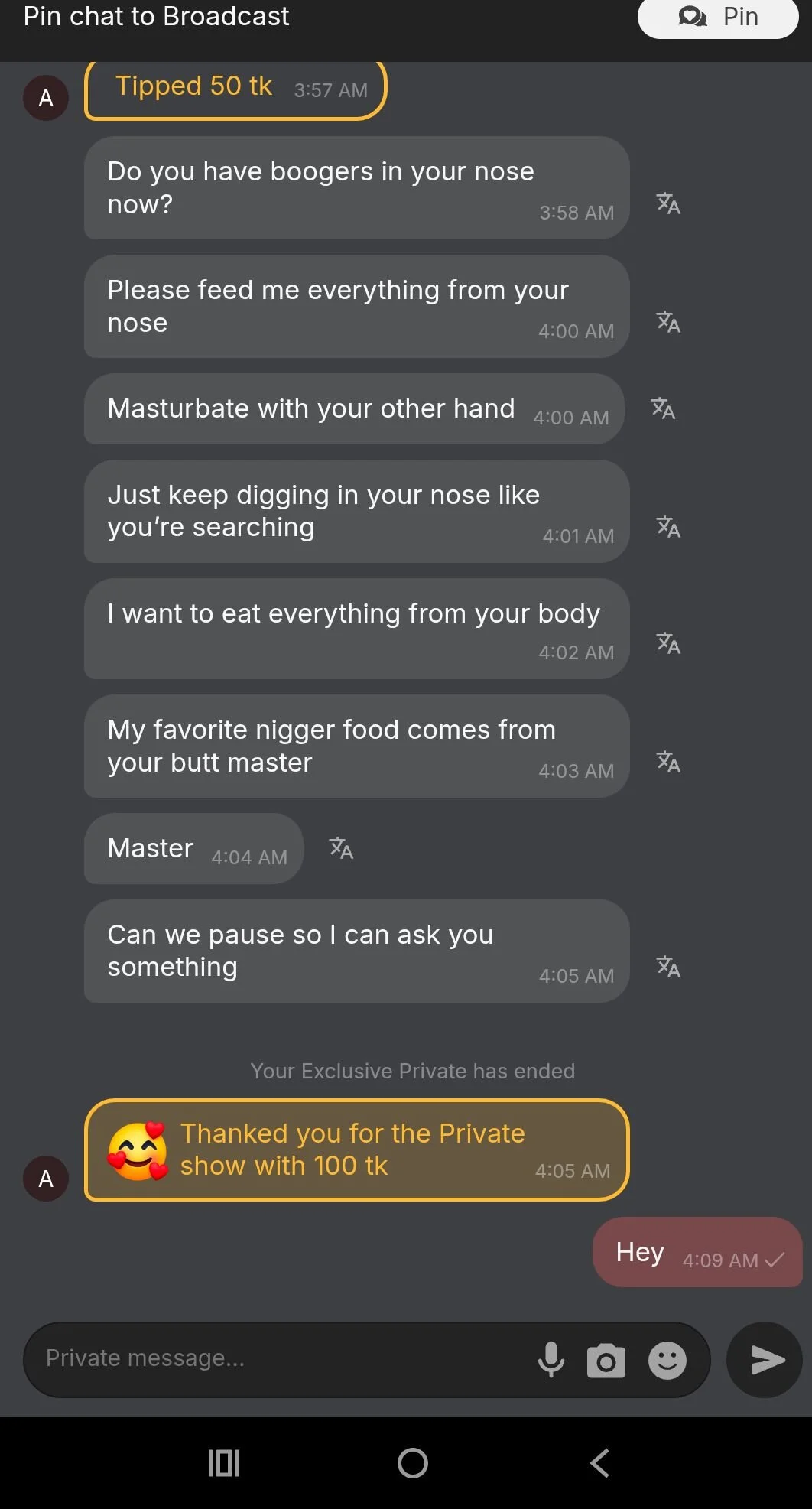812x1509 pixels.
Task: Tap the 'Thanked you for the Private show' bubble
Action: (x=356, y=1150)
